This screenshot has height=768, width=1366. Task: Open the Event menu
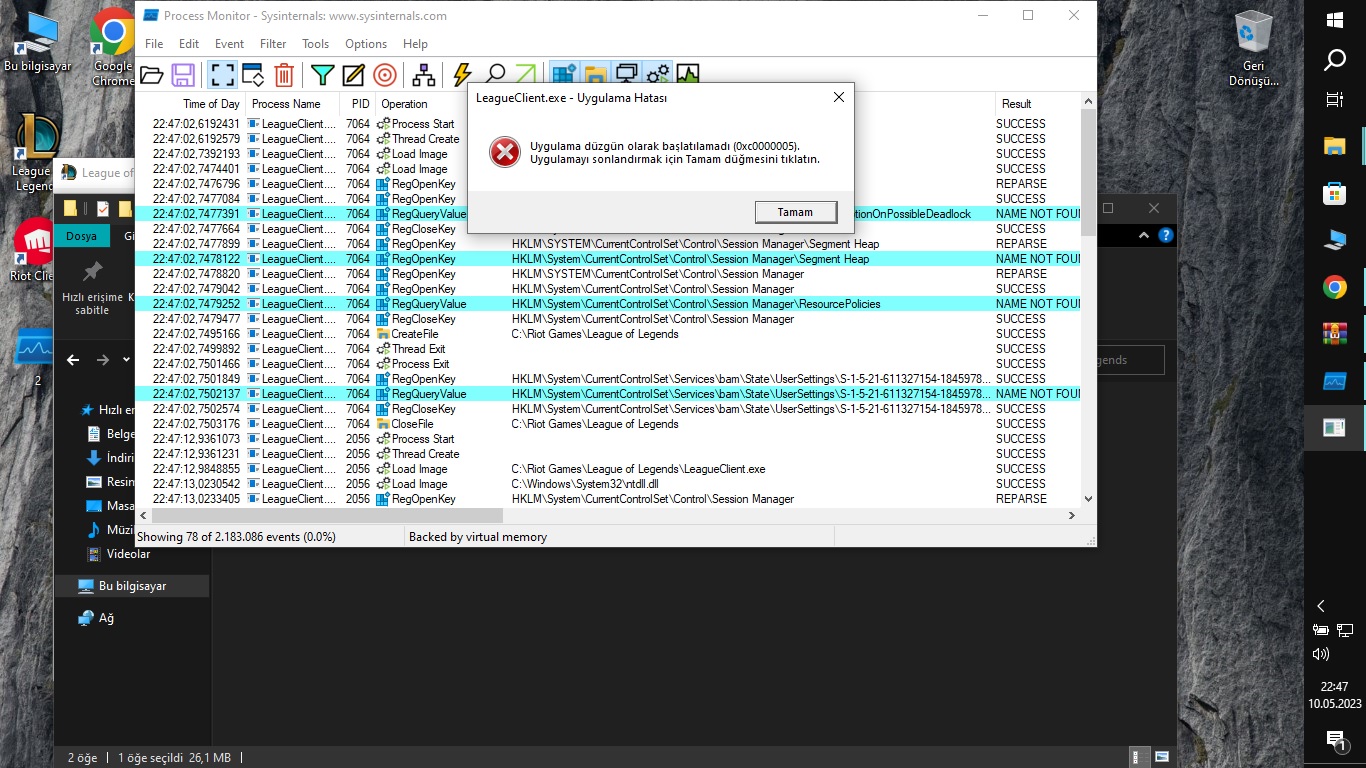[229, 44]
